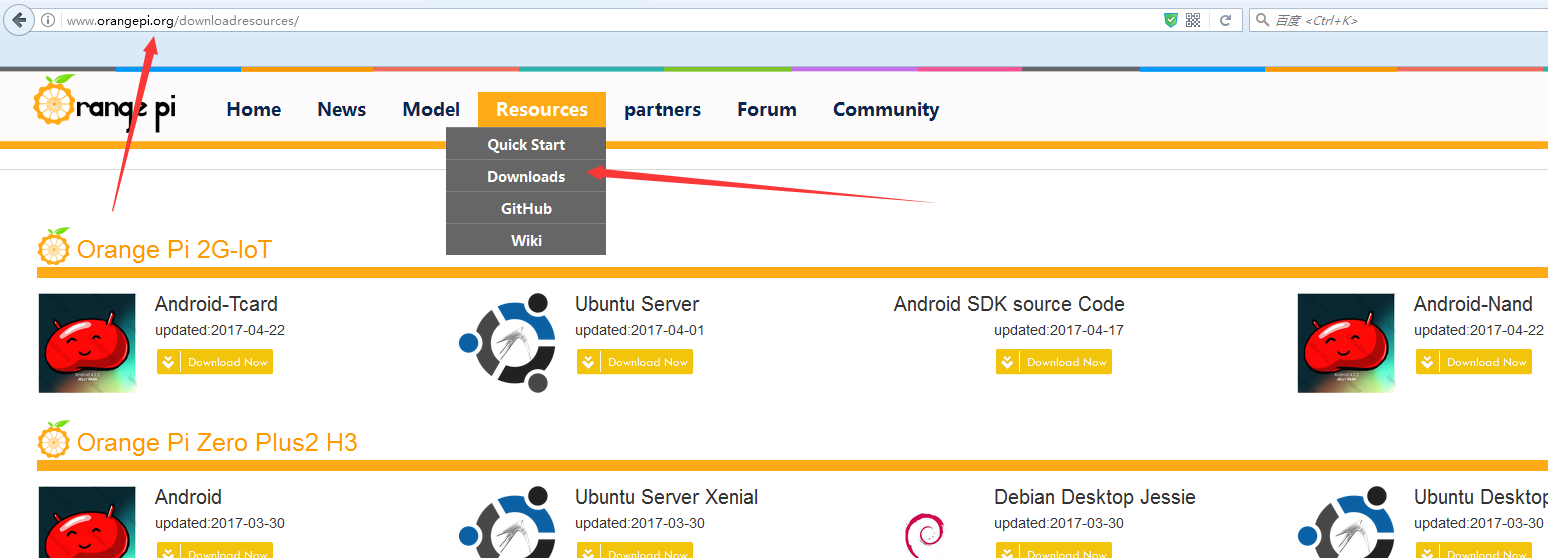This screenshot has width=1548, height=558.
Task: Click the Orange Pi 2G-IoT heading
Action: click(174, 249)
